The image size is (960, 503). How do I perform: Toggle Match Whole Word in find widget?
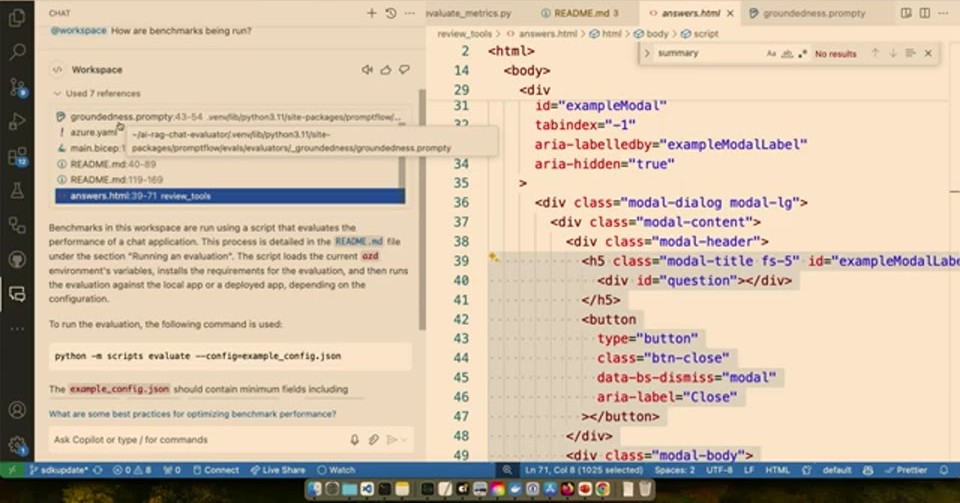pos(787,53)
